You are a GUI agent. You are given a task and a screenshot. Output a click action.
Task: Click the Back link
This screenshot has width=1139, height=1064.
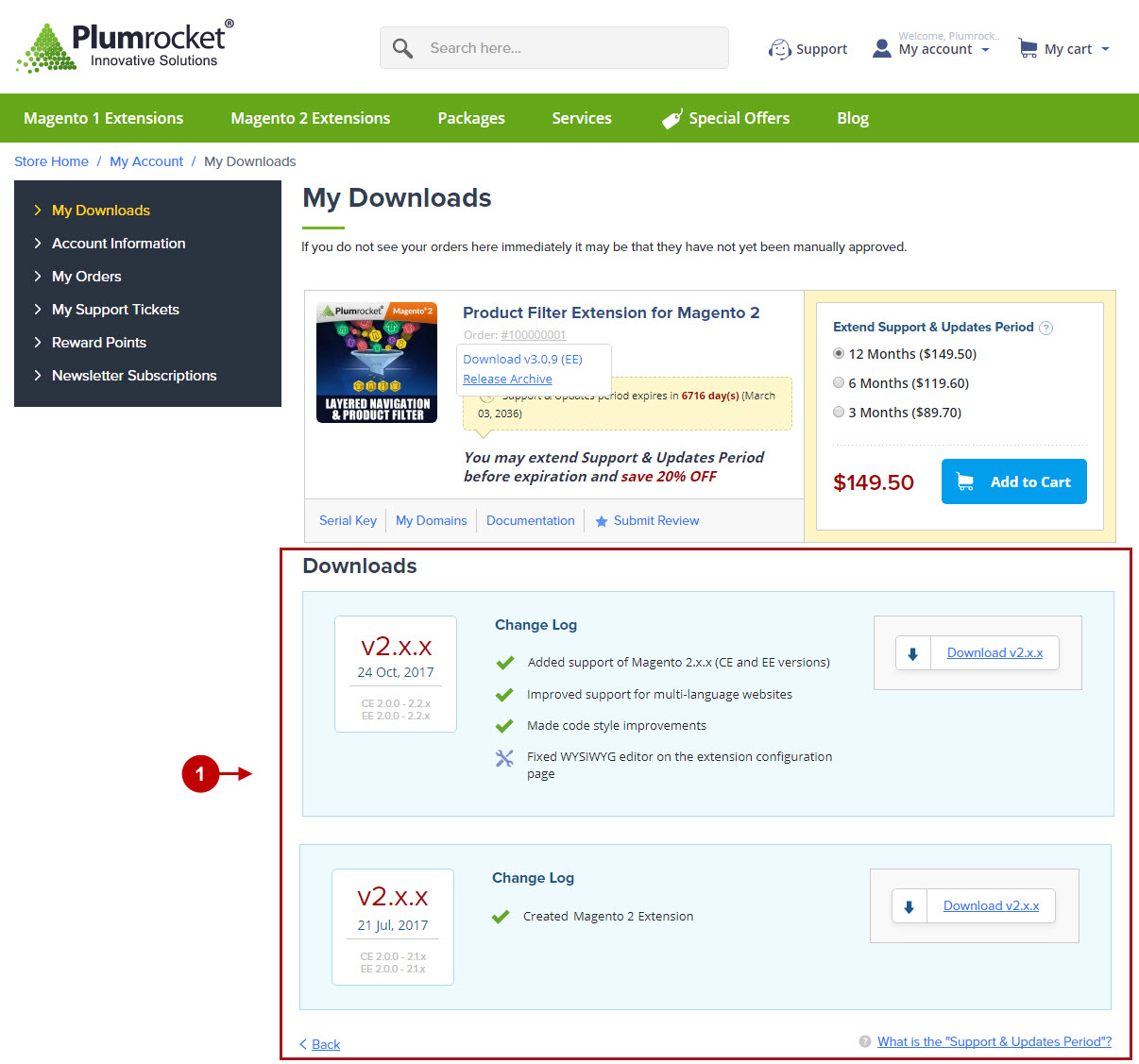point(326,1044)
